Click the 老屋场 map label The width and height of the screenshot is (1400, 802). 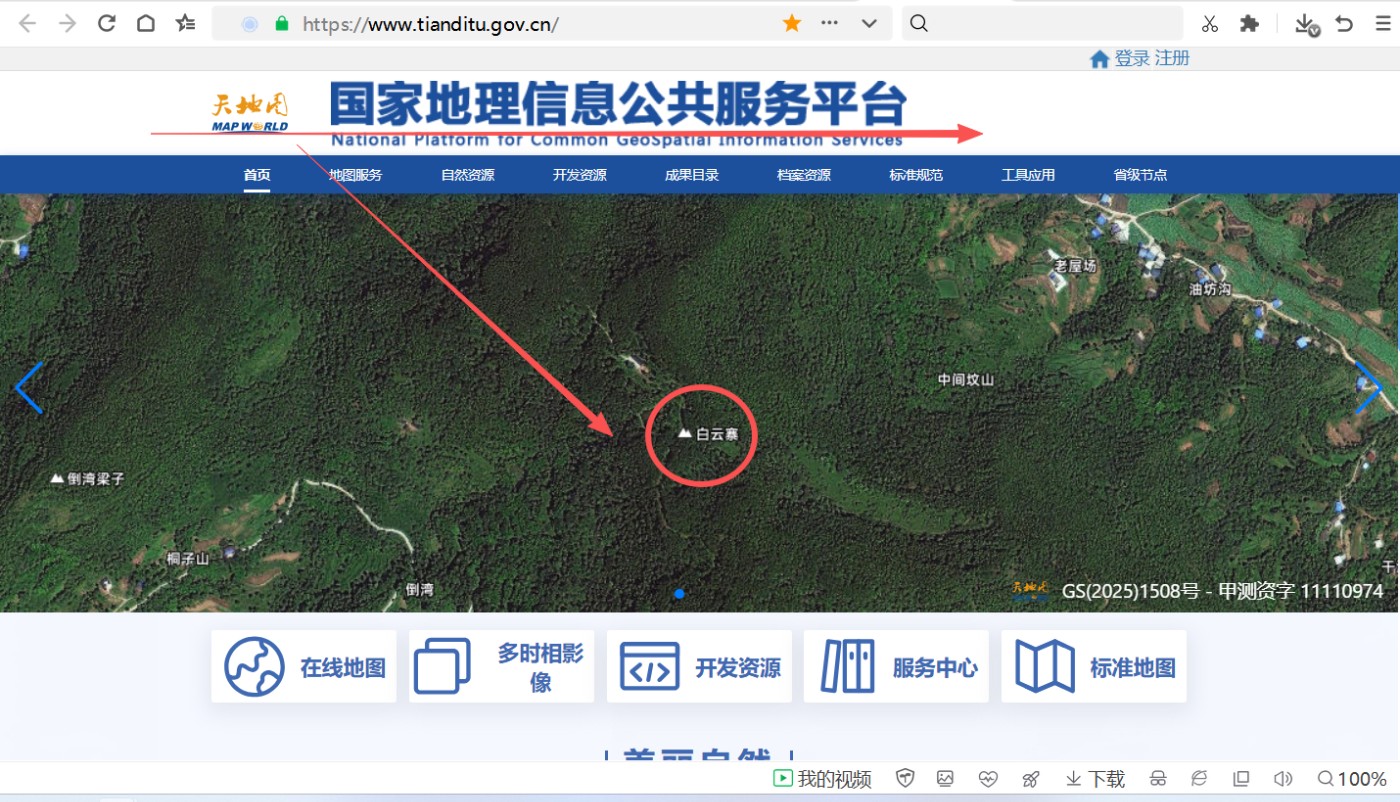[x=1075, y=266]
